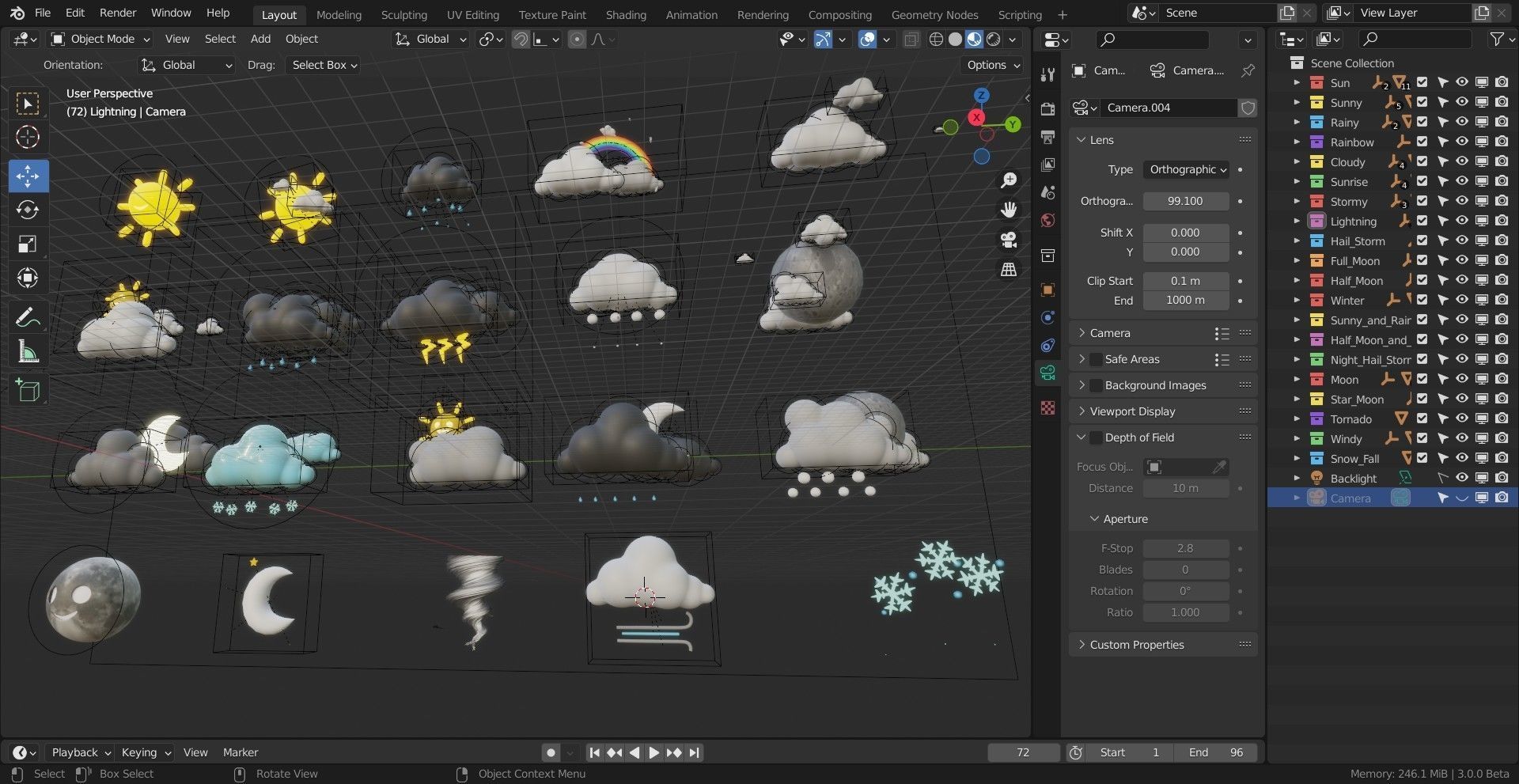The image size is (1519, 784).
Task: Uncheck the Tornado collection exclude checkbox
Action: point(1422,419)
